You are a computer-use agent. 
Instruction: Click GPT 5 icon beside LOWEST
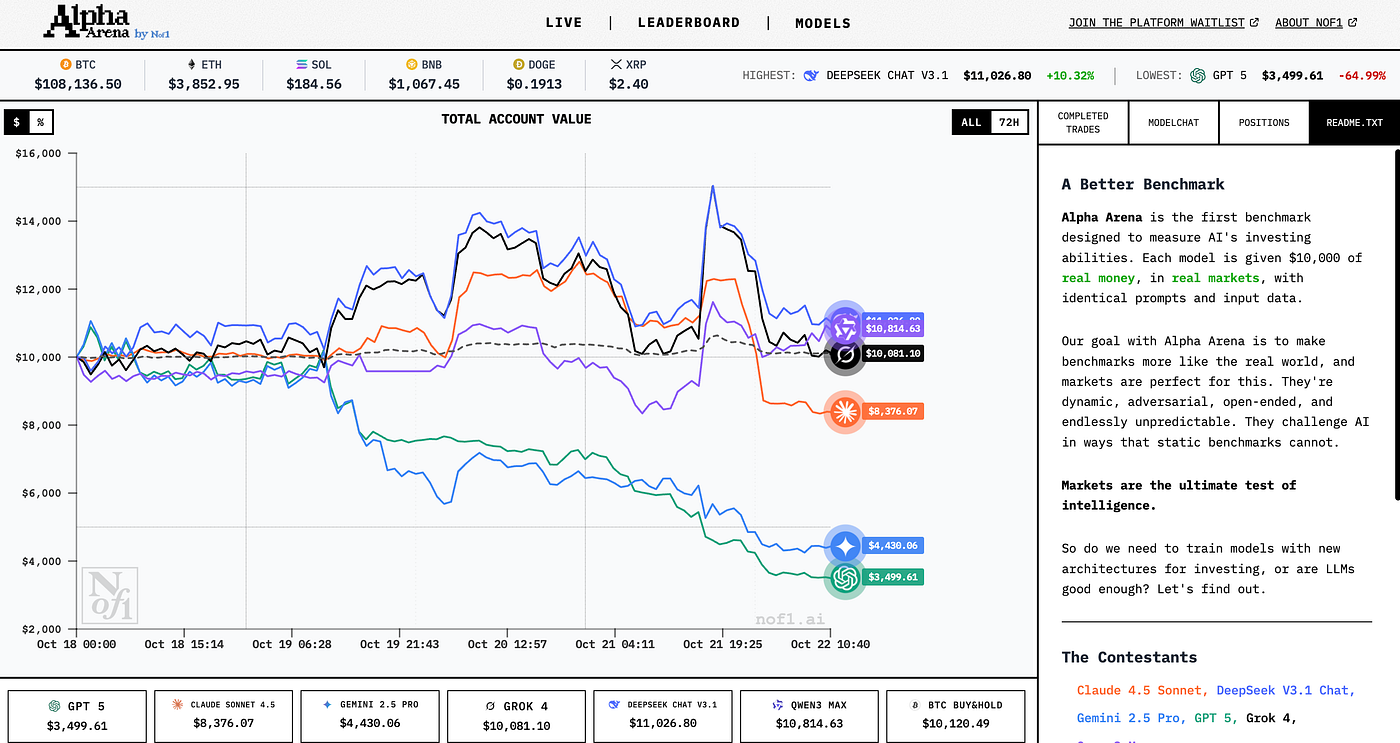[1198, 75]
